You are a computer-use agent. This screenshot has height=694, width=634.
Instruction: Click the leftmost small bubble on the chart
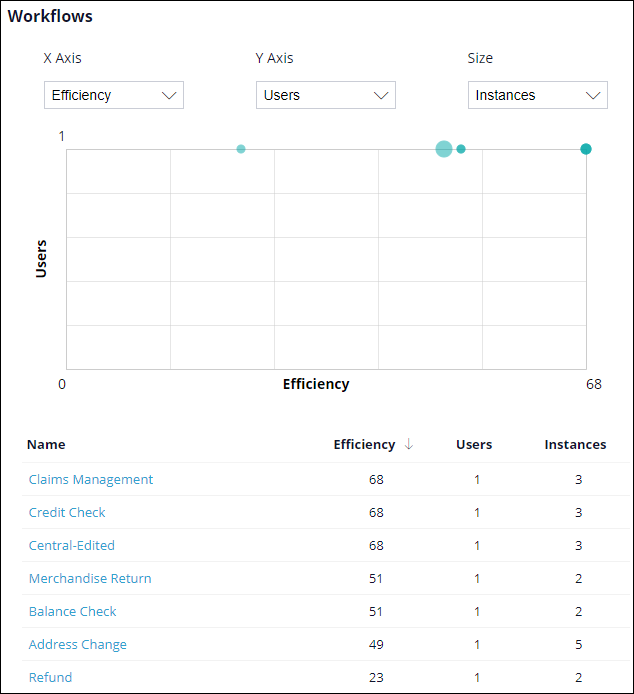pos(241,149)
